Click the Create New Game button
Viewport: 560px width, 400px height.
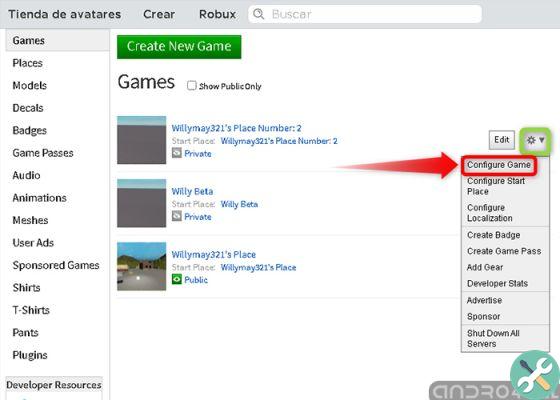pyautogui.click(x=179, y=47)
